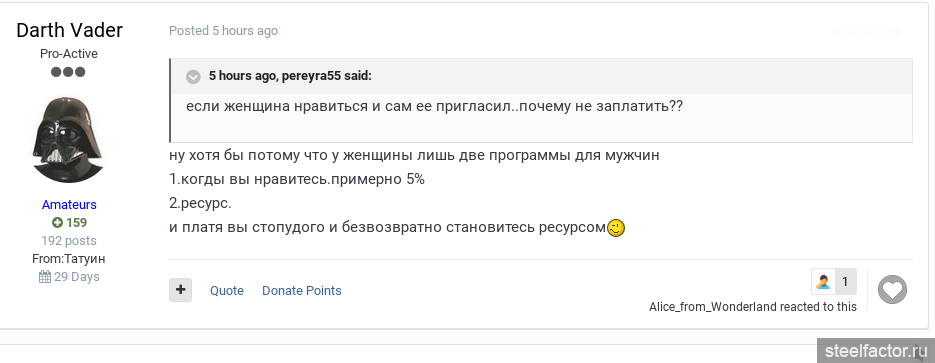Click the Report post link
Screen dimensions: 935x363
click(867, 32)
